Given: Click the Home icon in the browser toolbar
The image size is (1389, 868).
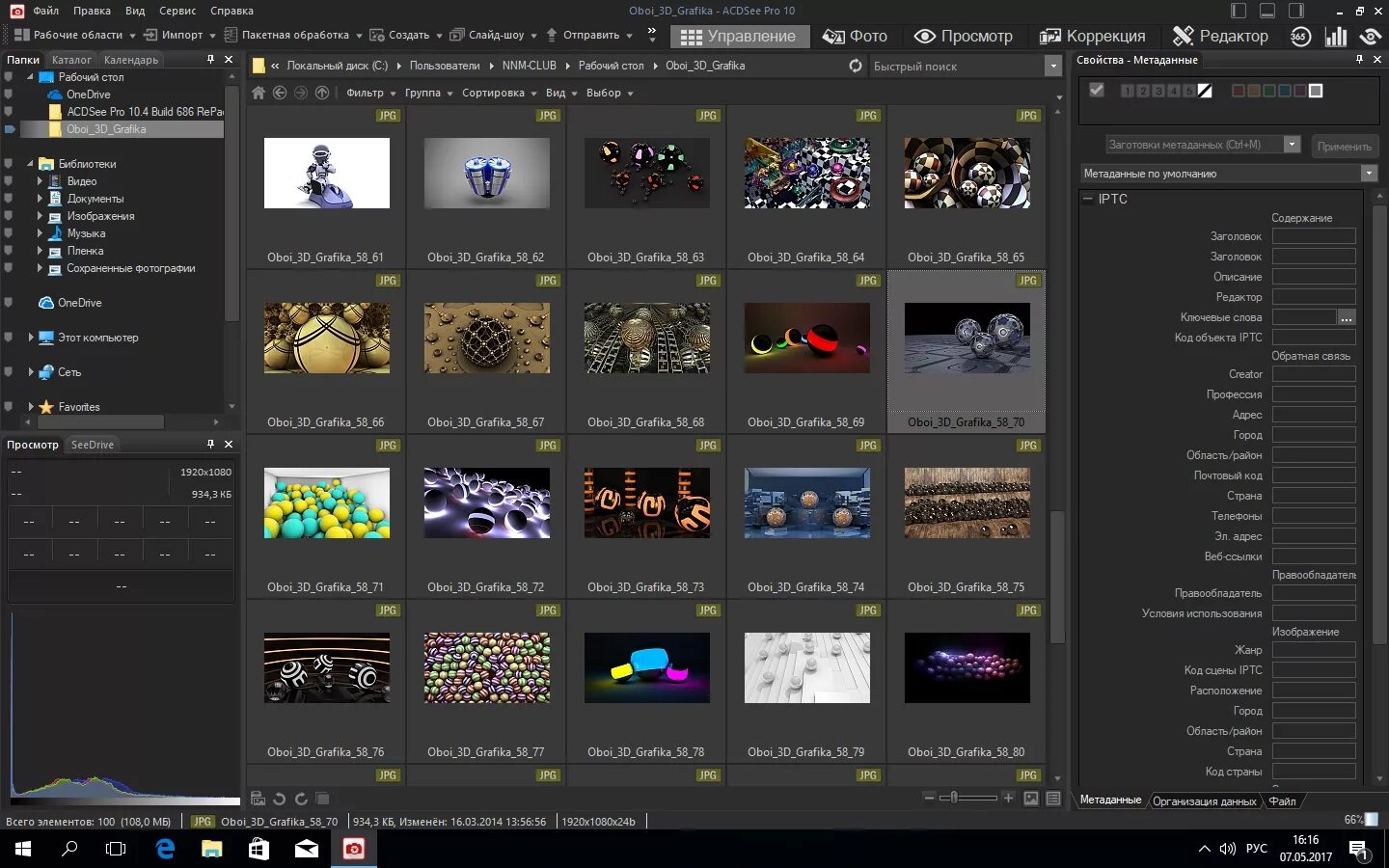Looking at the screenshot, I should pos(259,93).
